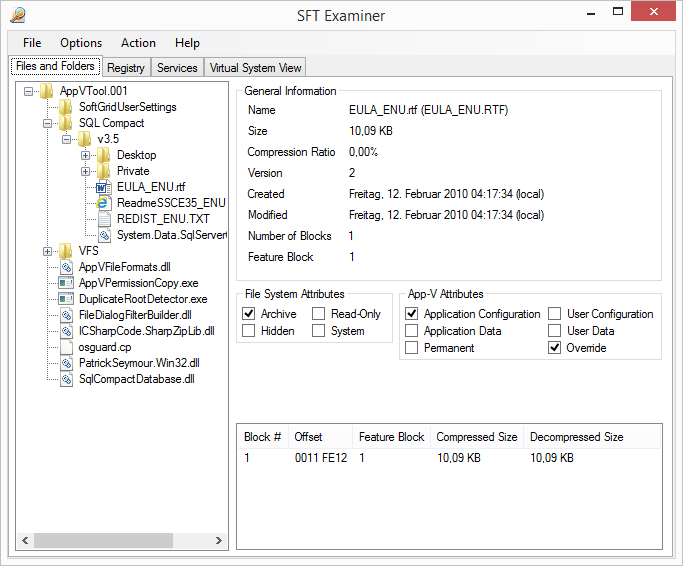Image resolution: width=683 pixels, height=566 pixels.
Task: Click the Word icon of EULA_ENU.rtf
Action: click(104, 187)
